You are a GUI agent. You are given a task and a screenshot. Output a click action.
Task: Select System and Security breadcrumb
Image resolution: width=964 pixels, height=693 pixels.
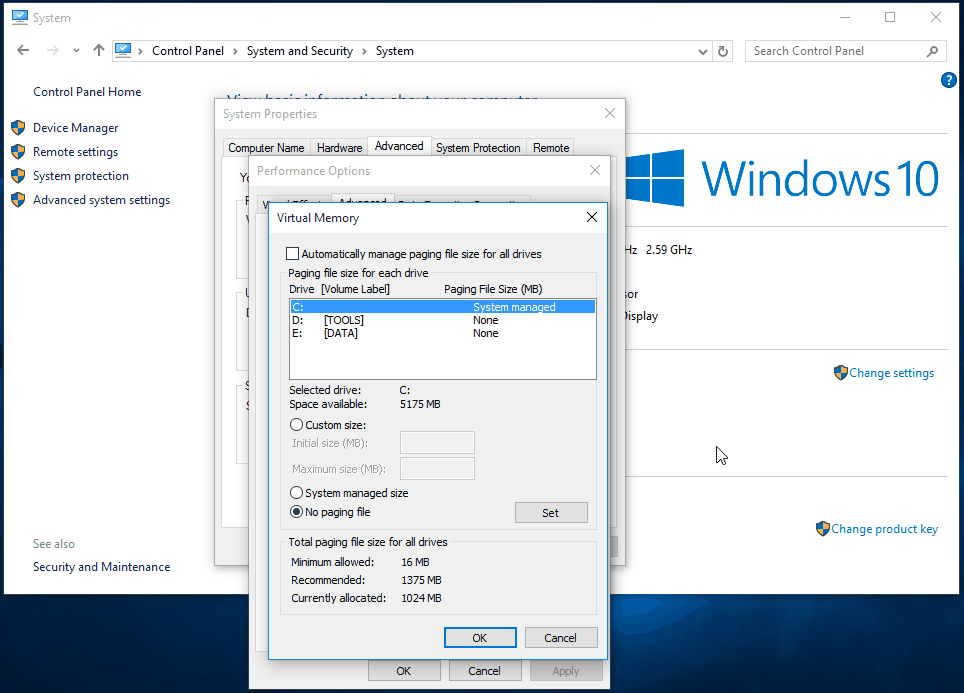click(x=300, y=51)
